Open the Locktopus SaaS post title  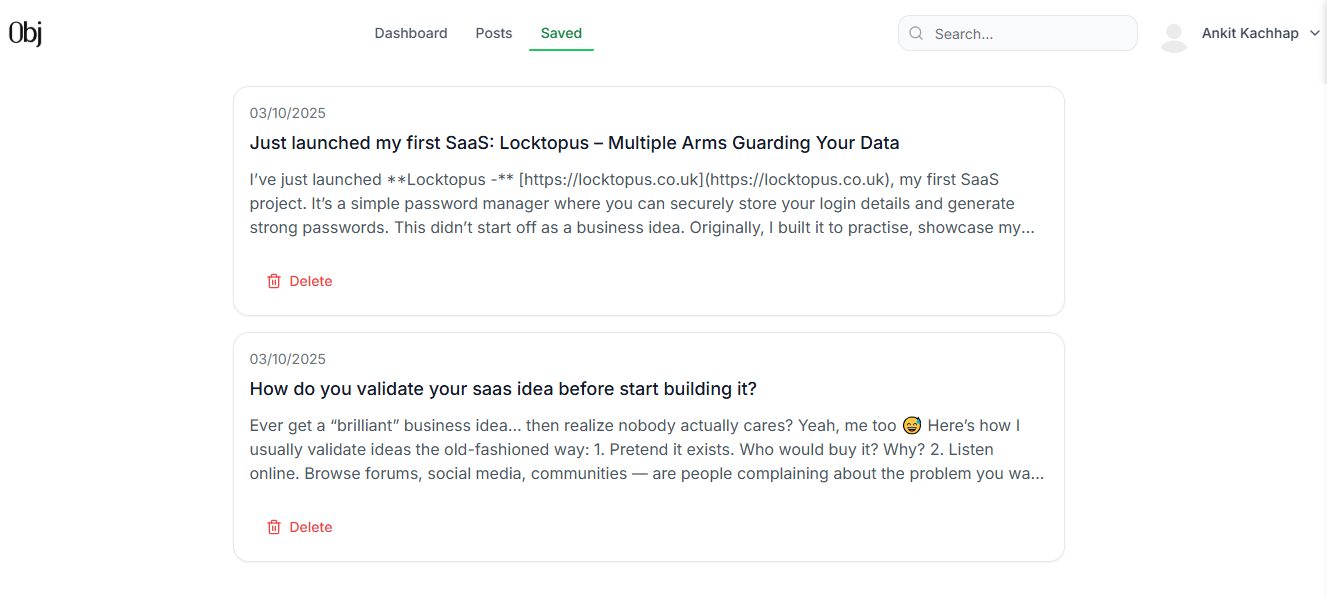click(574, 143)
